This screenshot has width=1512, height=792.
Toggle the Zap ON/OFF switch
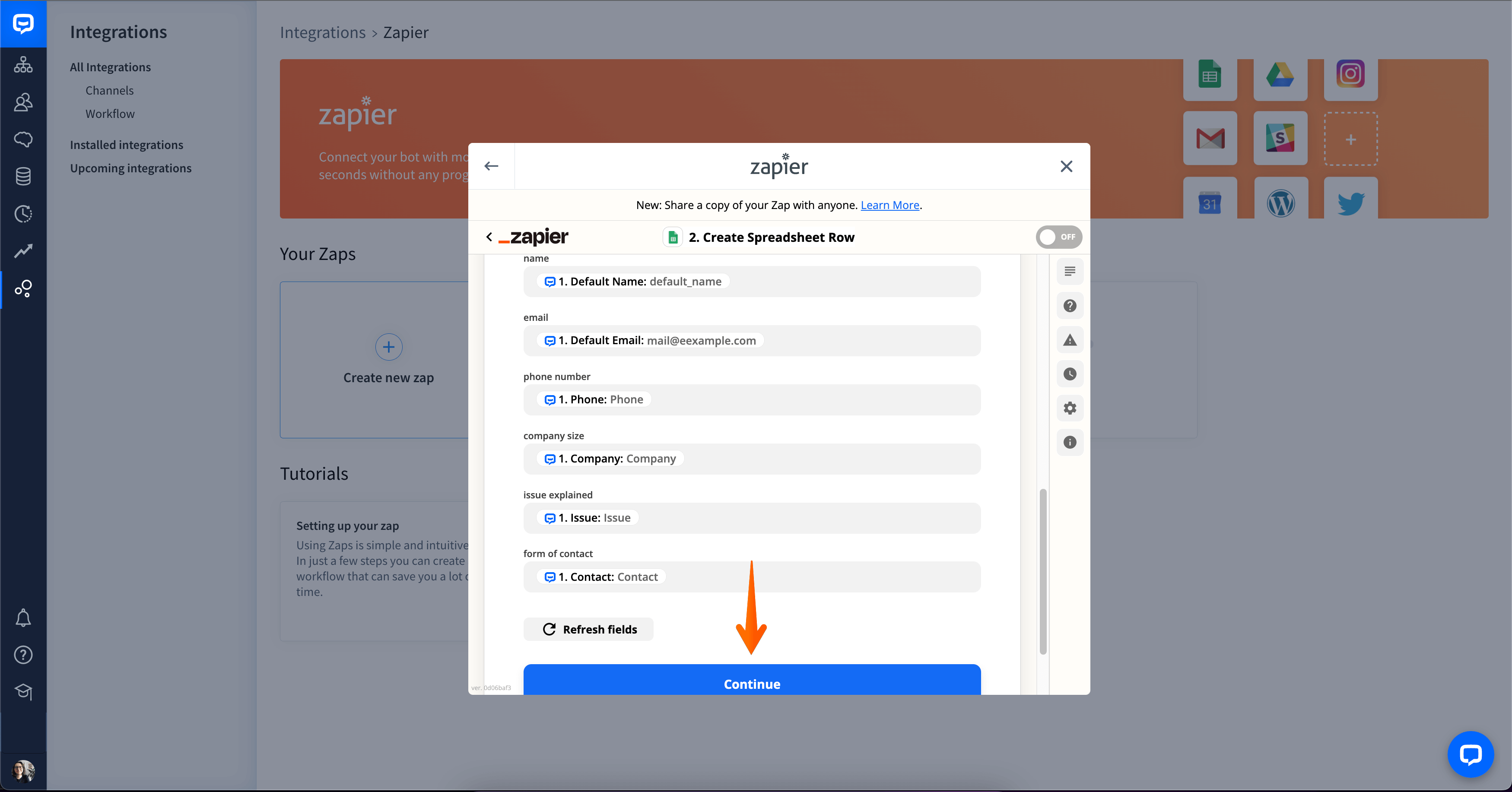tap(1059, 237)
